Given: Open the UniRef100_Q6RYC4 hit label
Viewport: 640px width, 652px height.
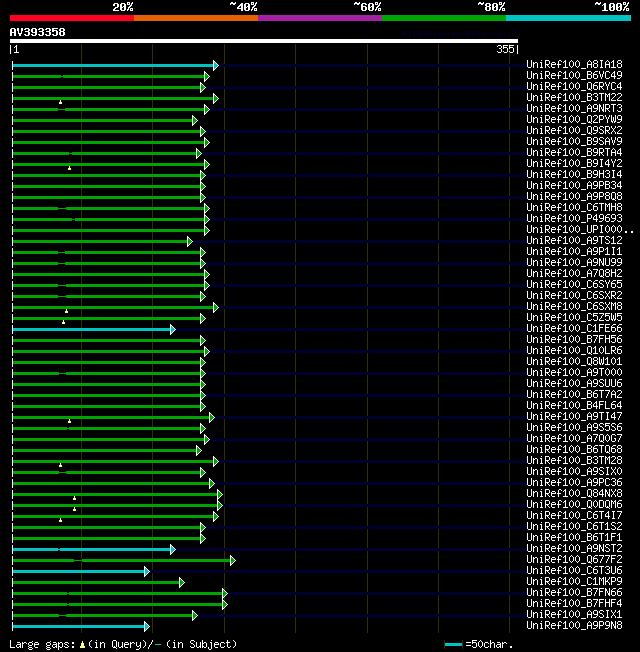Looking at the screenshot, I should click(x=574, y=86).
